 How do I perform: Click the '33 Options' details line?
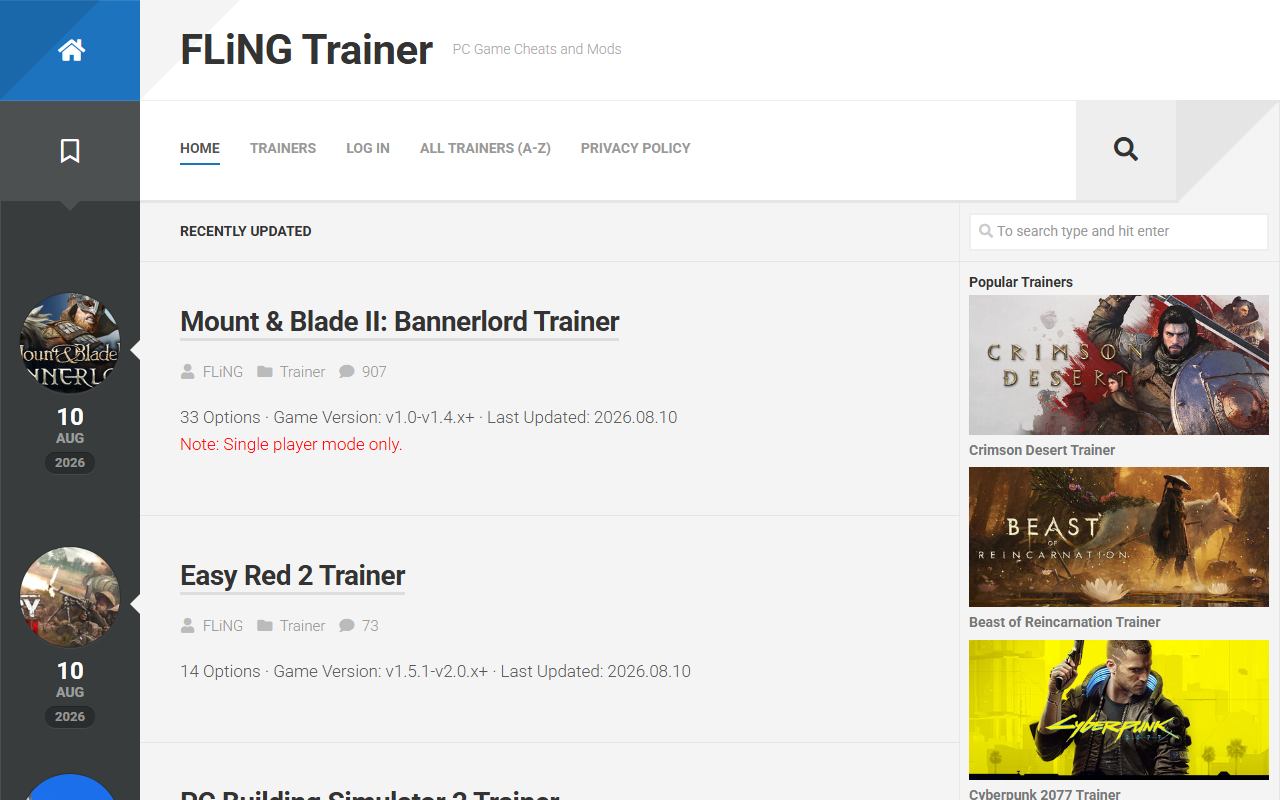click(429, 418)
